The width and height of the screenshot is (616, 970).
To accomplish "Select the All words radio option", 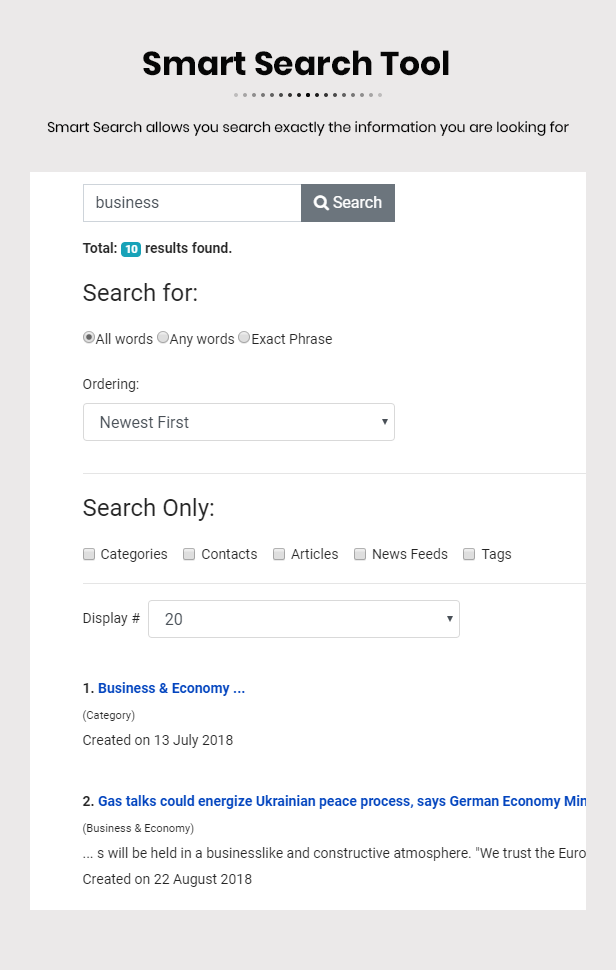I will point(89,337).
